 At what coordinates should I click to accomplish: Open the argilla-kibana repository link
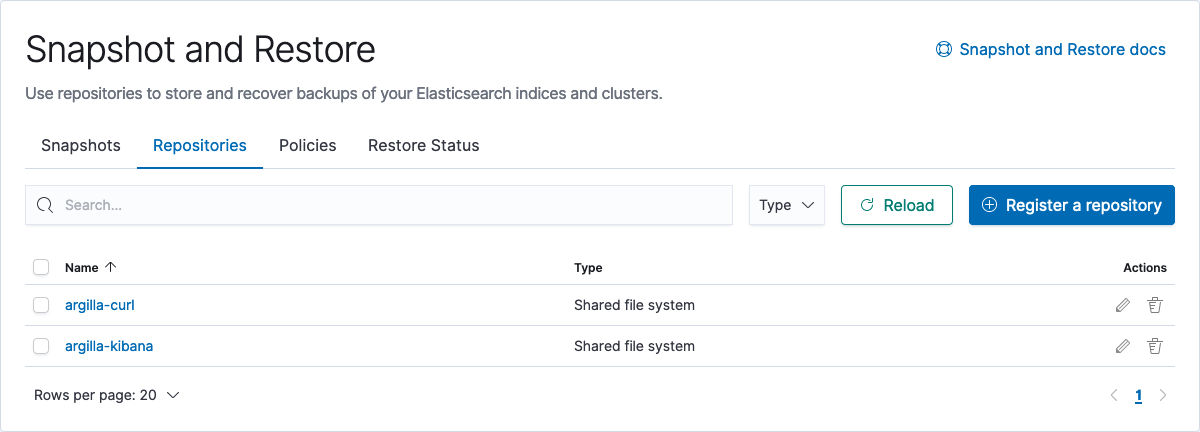109,346
